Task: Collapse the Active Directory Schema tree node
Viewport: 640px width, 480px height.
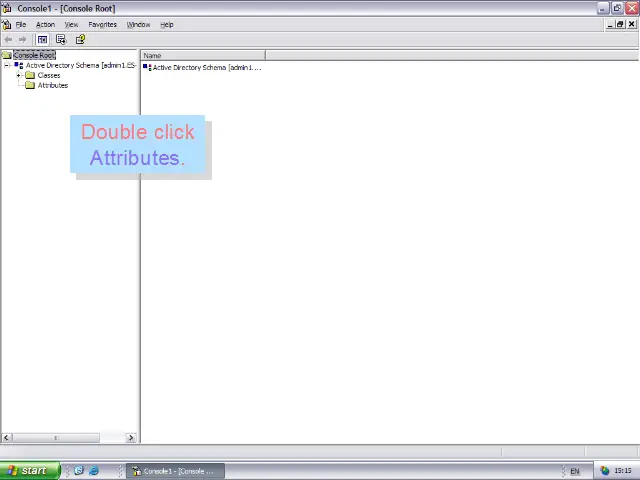Action: click(7, 65)
